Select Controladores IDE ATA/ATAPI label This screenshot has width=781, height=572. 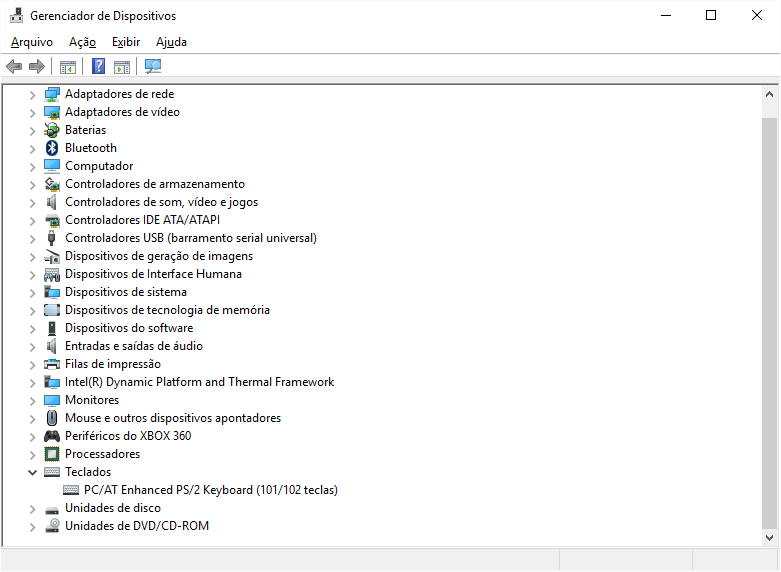point(142,220)
